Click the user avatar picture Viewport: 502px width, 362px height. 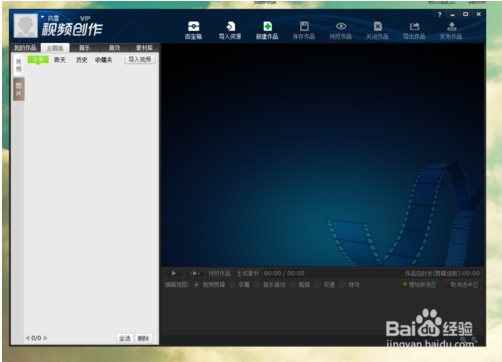pyautogui.click(x=25, y=26)
